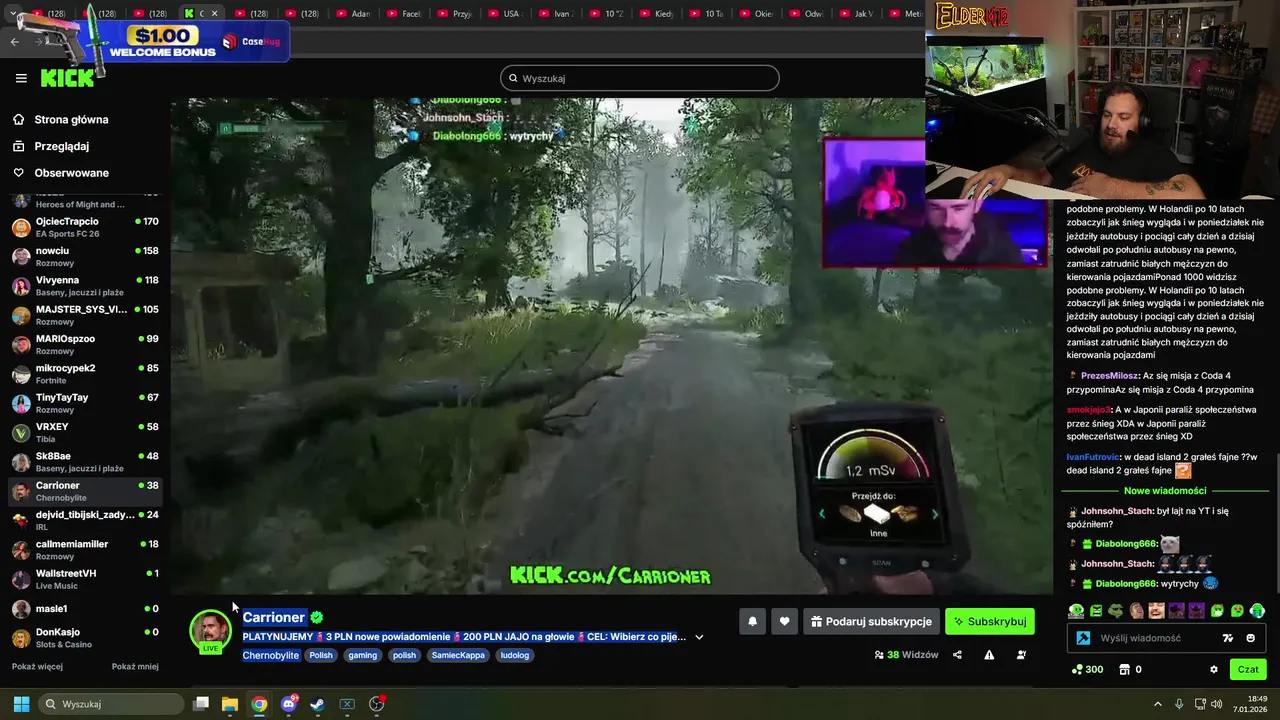Click the Carrioner channel name heading
1280x720 pixels.
click(x=273, y=617)
